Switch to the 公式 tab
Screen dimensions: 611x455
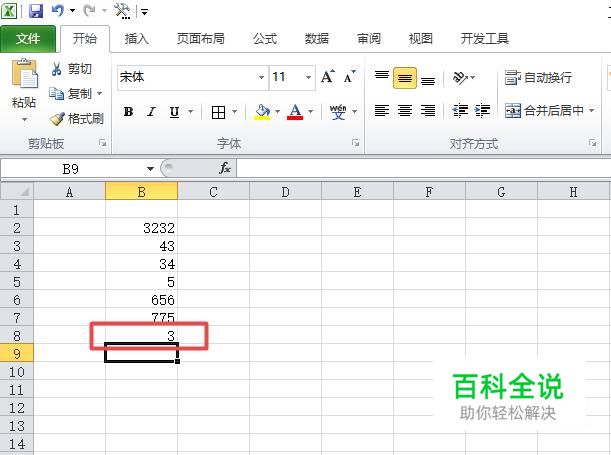point(265,39)
